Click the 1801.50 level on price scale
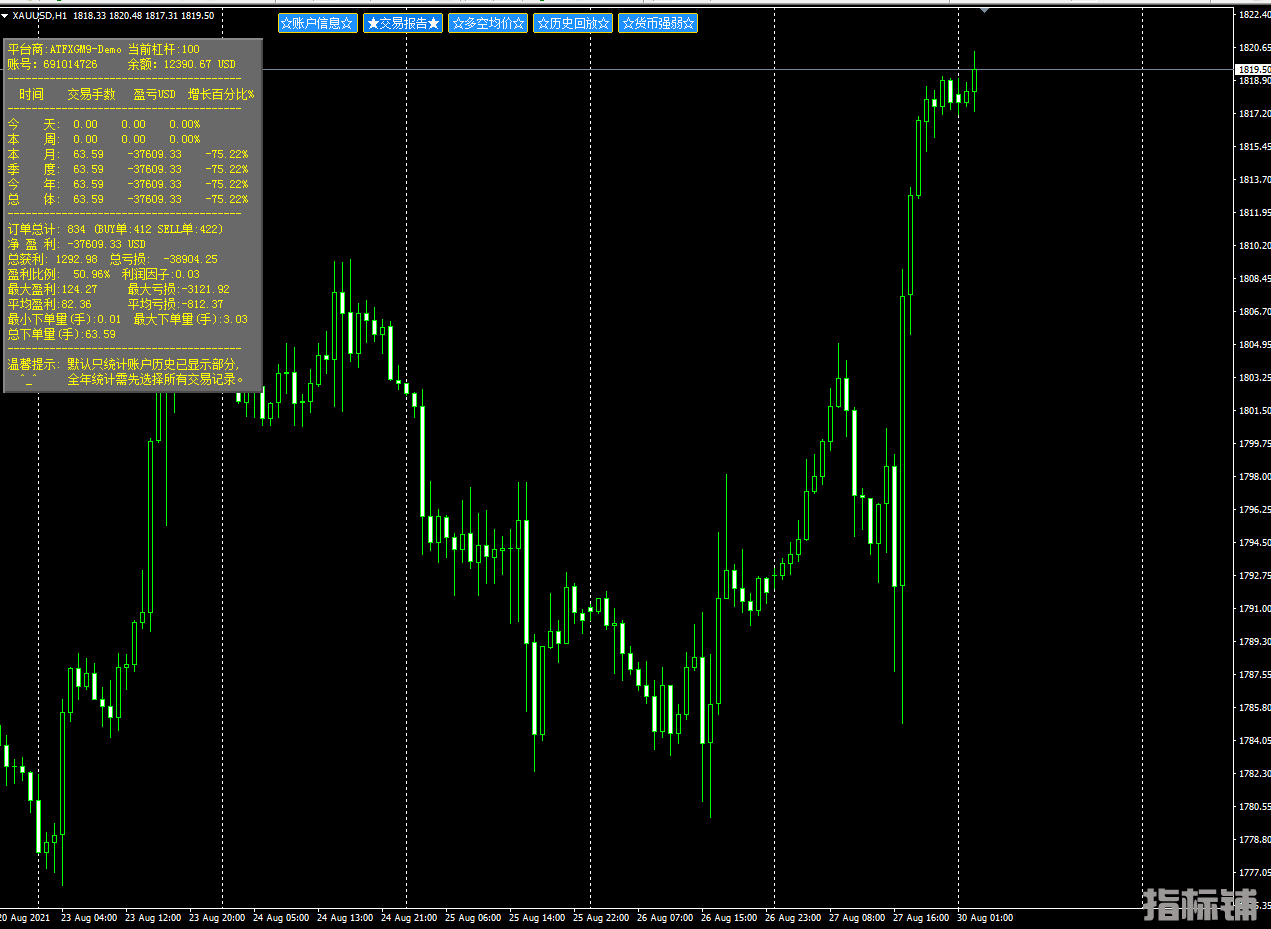 (1253, 411)
